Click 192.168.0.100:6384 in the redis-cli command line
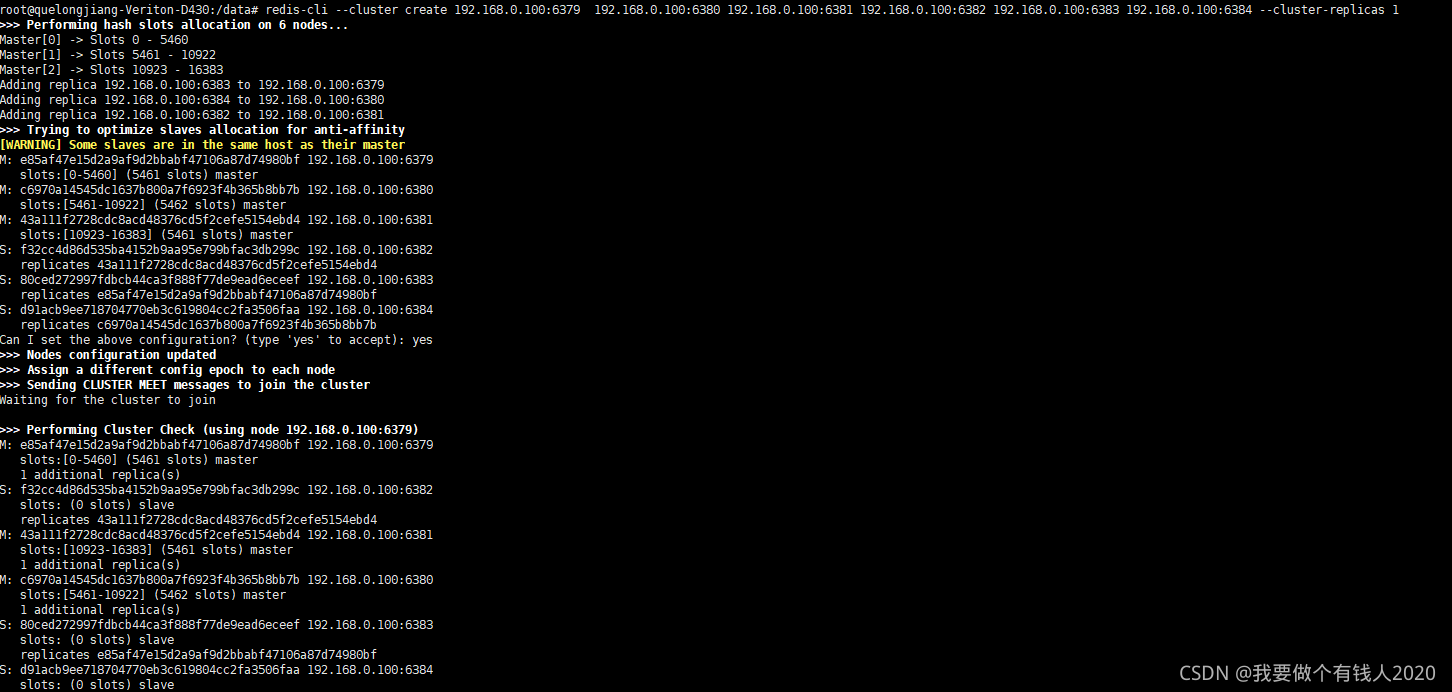 (1189, 9)
